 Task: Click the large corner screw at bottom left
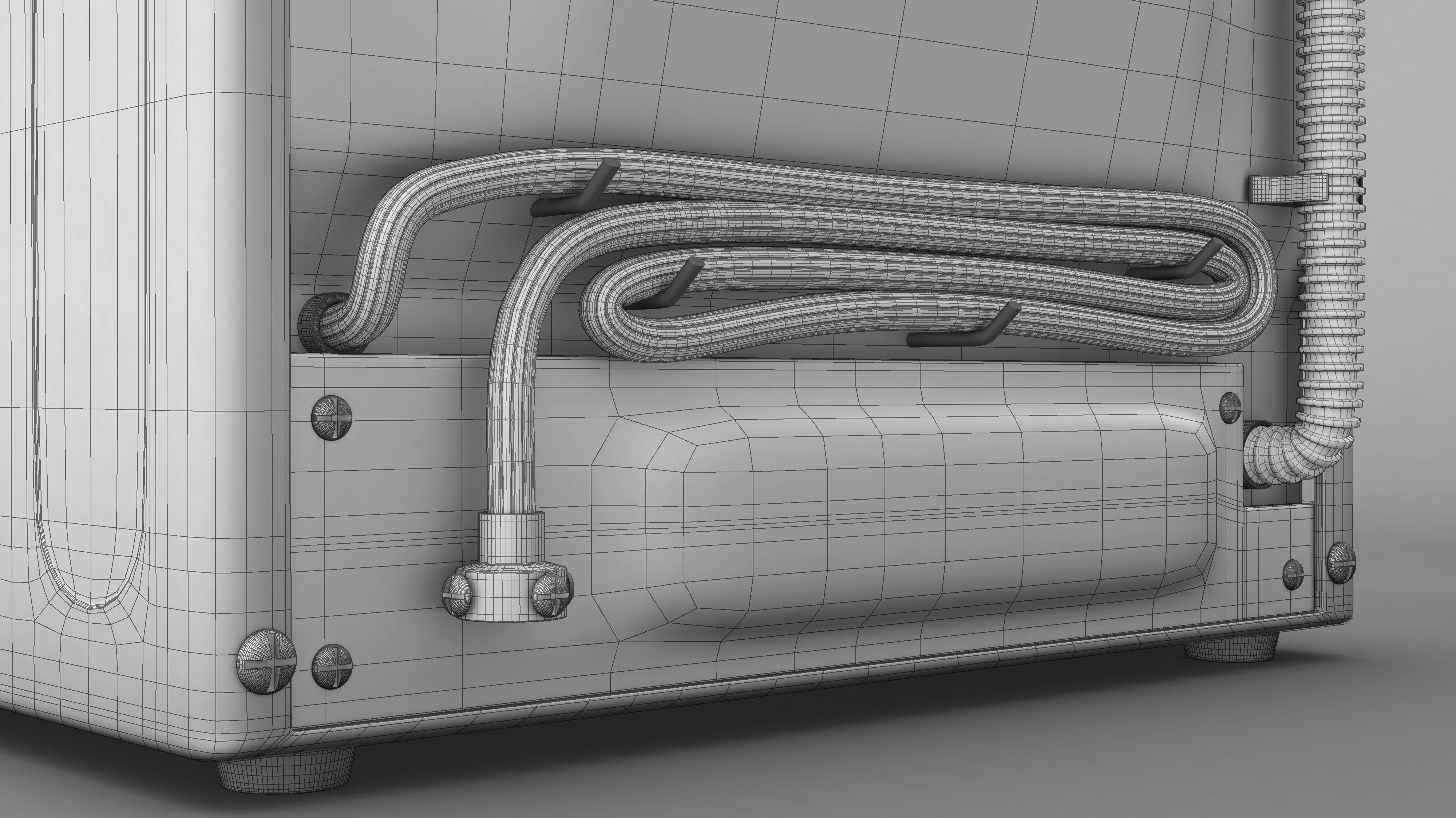(x=266, y=661)
